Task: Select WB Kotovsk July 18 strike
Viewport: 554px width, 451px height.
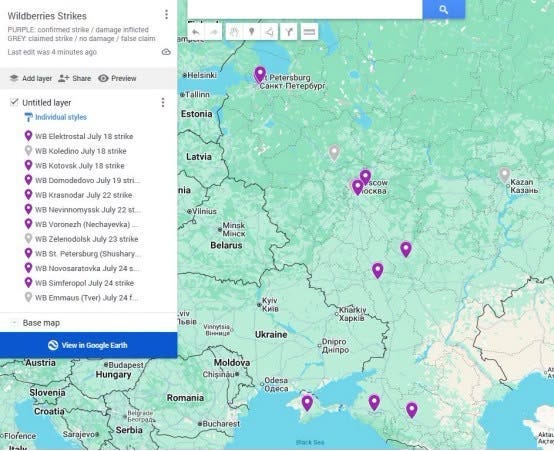Action: point(74,166)
